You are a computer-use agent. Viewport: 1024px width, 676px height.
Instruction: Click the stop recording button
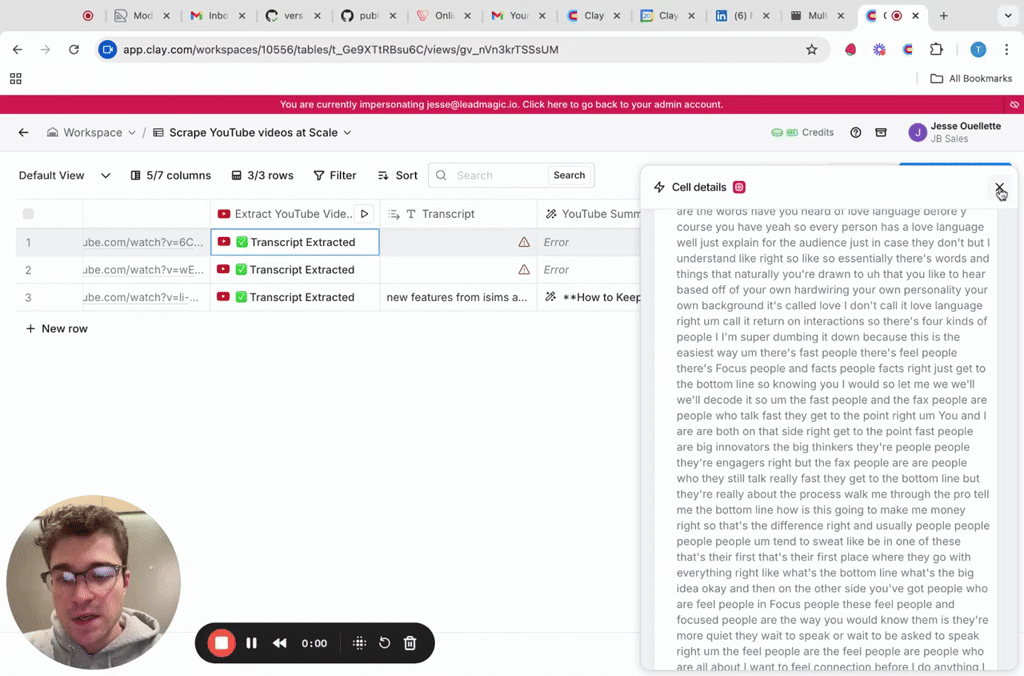(x=222, y=643)
